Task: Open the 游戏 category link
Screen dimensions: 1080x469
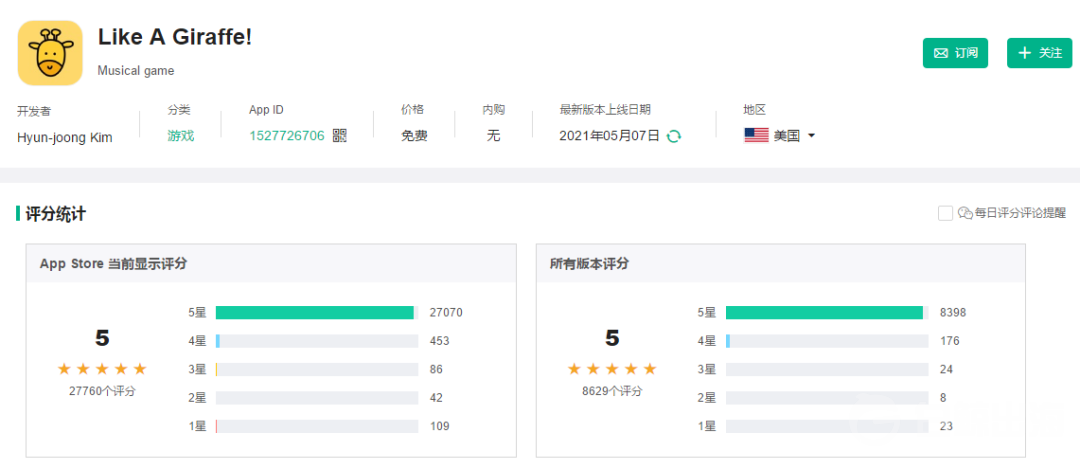Action: (180, 136)
